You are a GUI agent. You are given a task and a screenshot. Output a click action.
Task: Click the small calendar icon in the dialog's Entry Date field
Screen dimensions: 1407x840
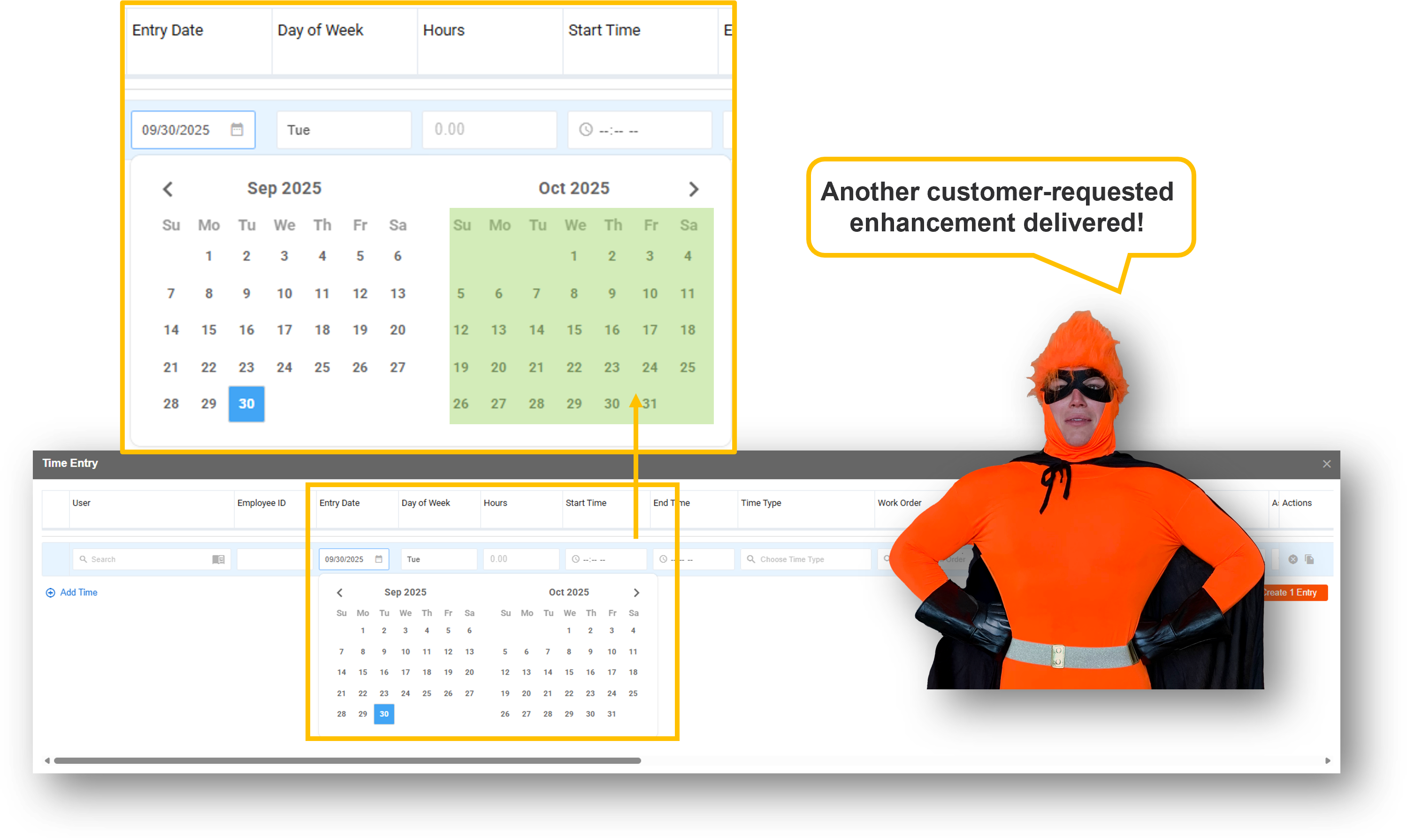379,559
